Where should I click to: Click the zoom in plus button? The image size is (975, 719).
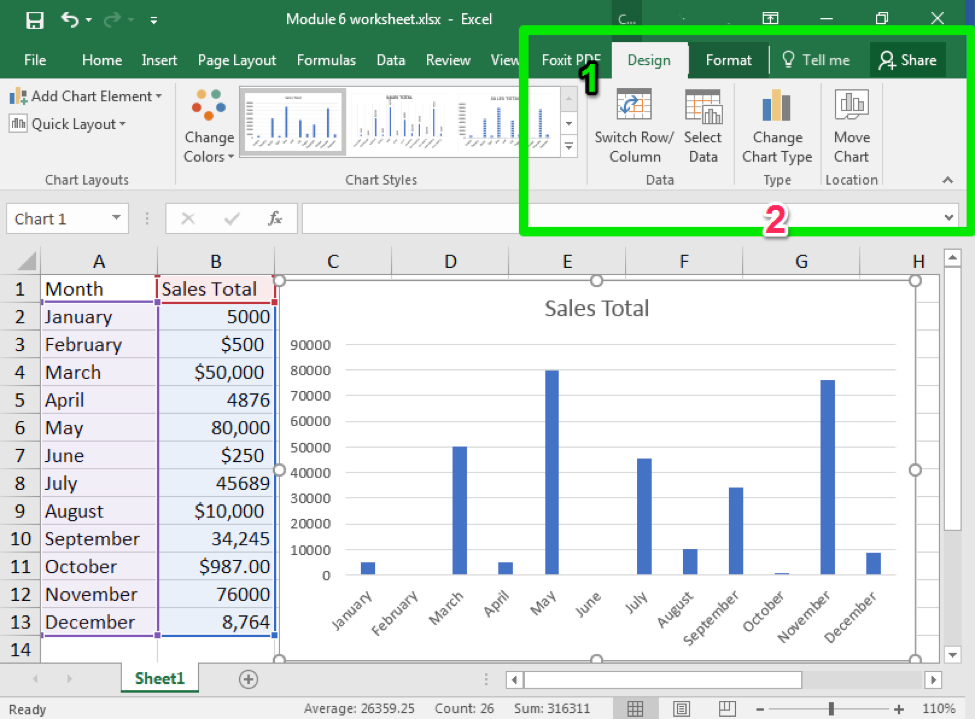pos(898,709)
